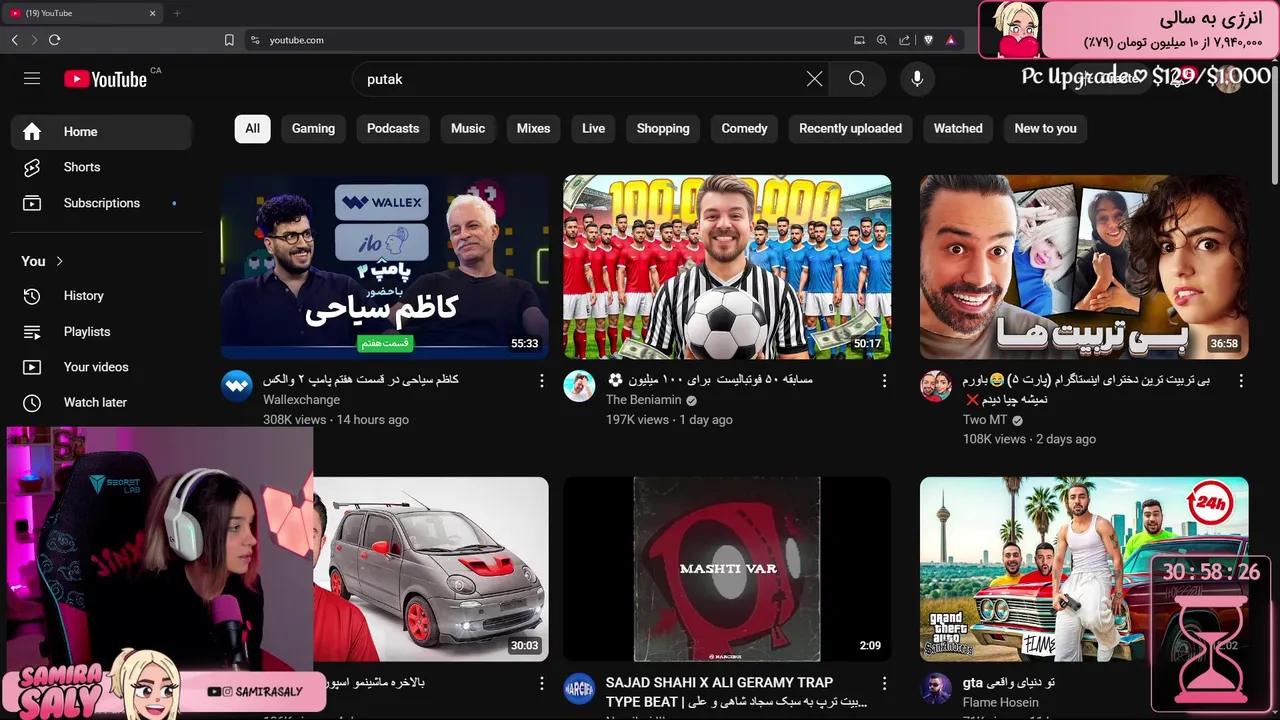Open site settings icon beside youtube.com
1280x720 pixels.
click(255, 40)
